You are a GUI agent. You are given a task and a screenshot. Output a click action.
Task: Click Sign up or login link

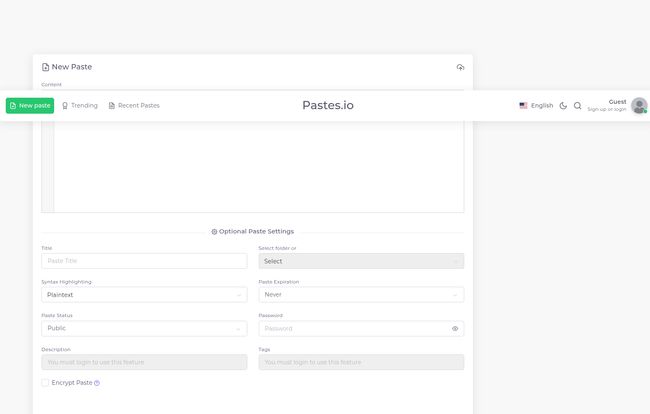606,109
